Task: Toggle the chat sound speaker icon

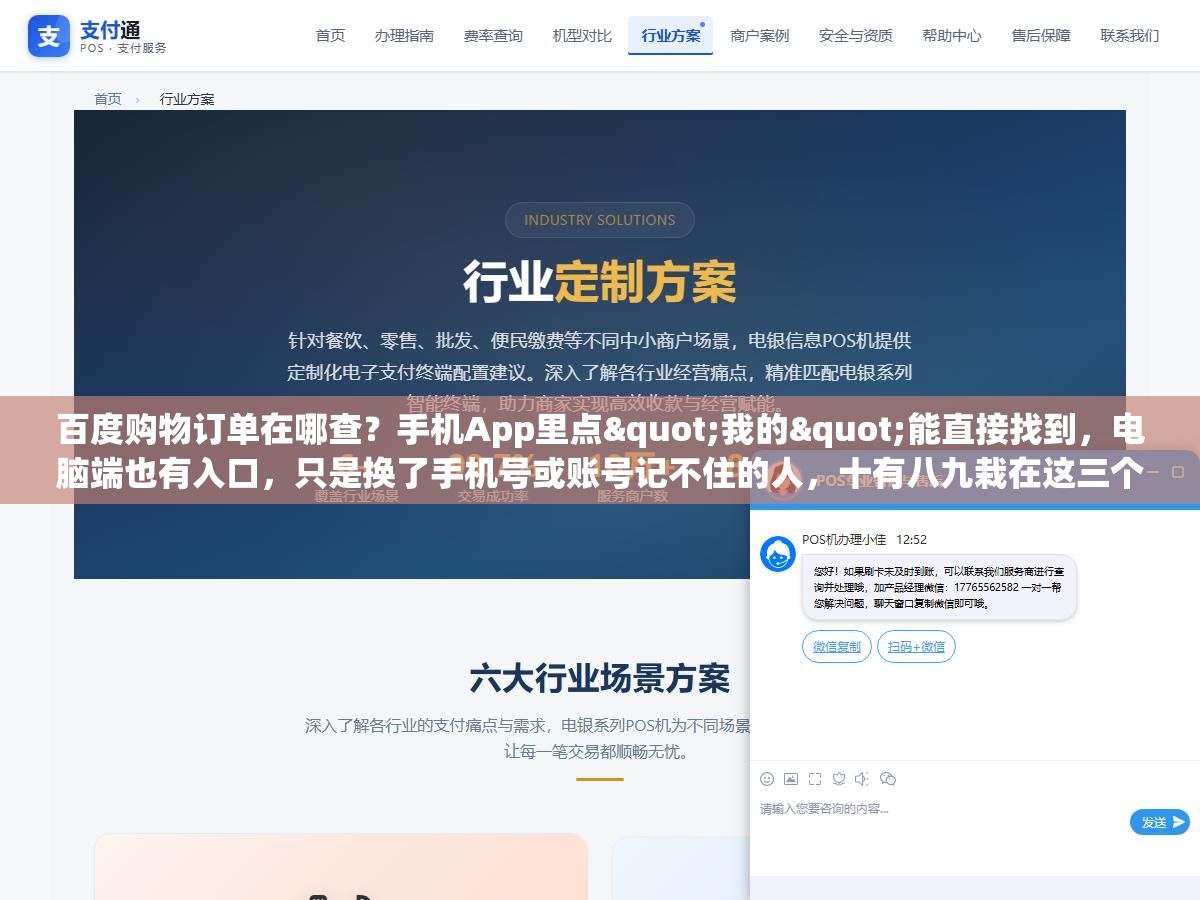Action: 863,779
